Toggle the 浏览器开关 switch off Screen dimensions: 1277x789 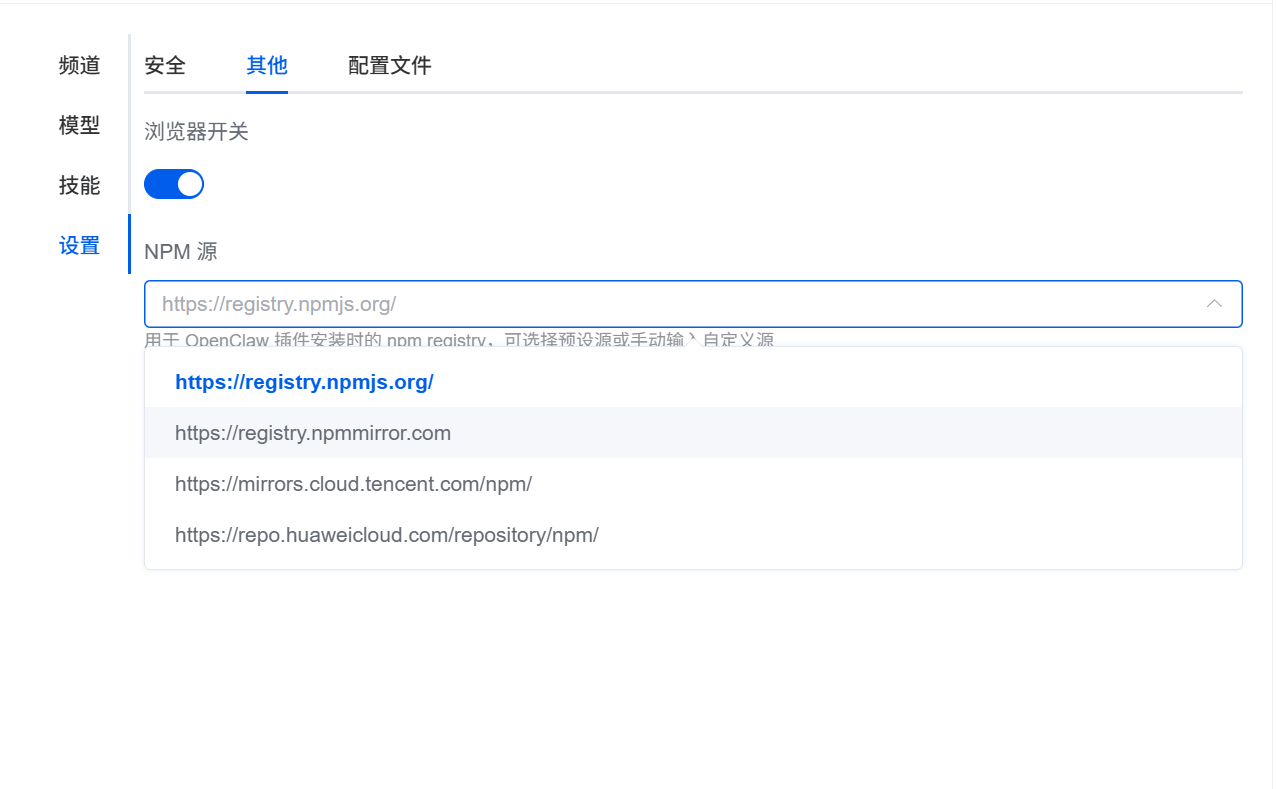[174, 184]
